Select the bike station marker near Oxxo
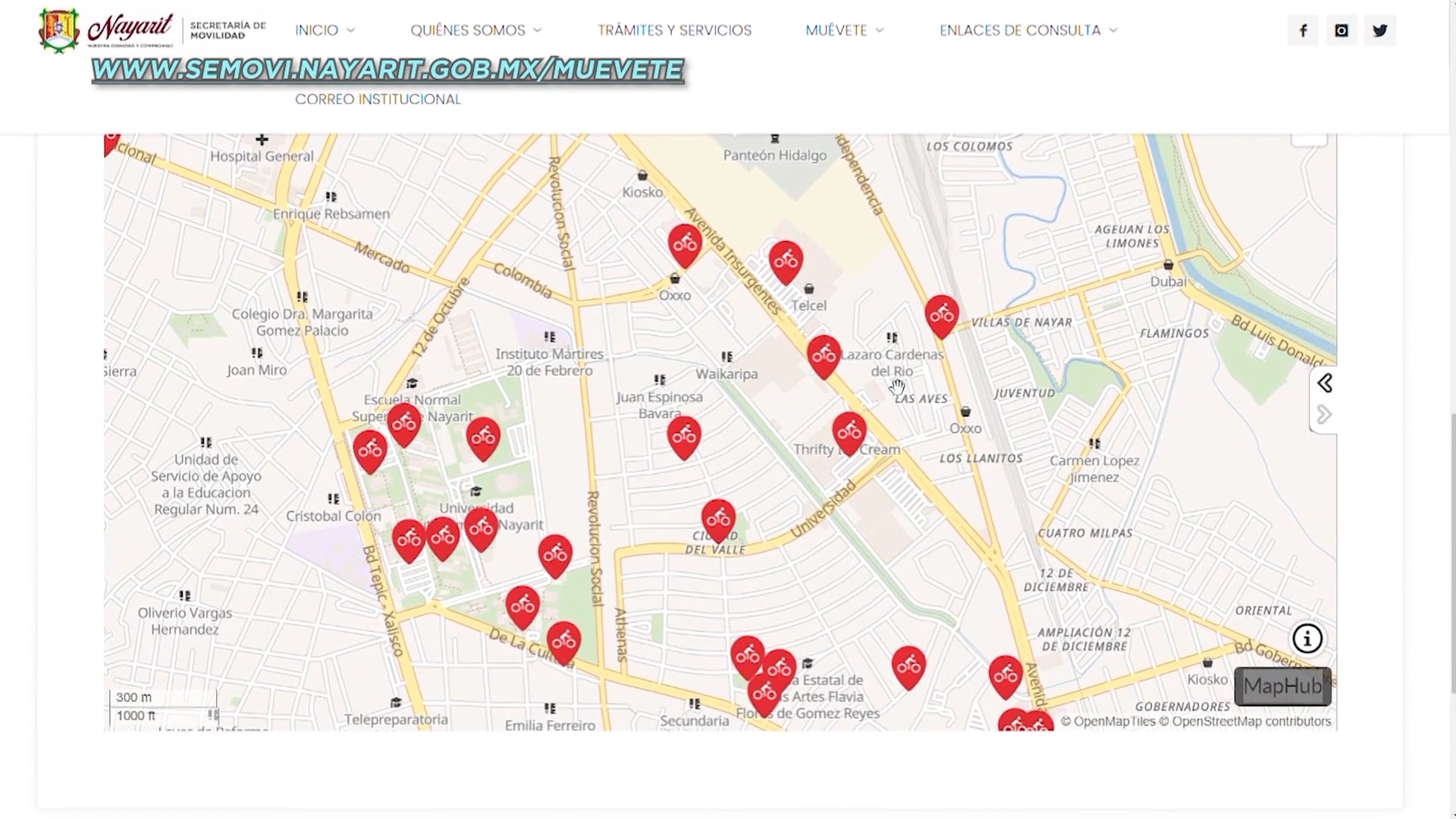This screenshot has height=819, width=1456. 684,244
